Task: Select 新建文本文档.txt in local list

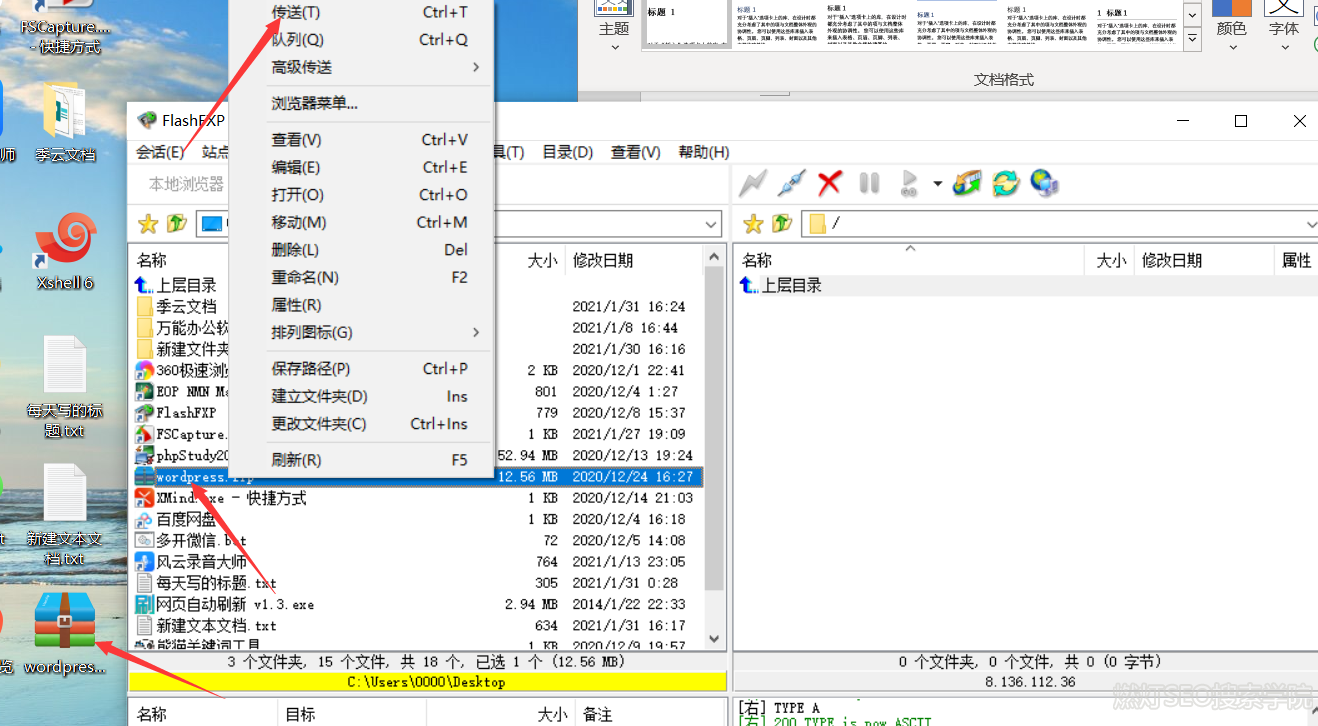Action: [x=216, y=626]
